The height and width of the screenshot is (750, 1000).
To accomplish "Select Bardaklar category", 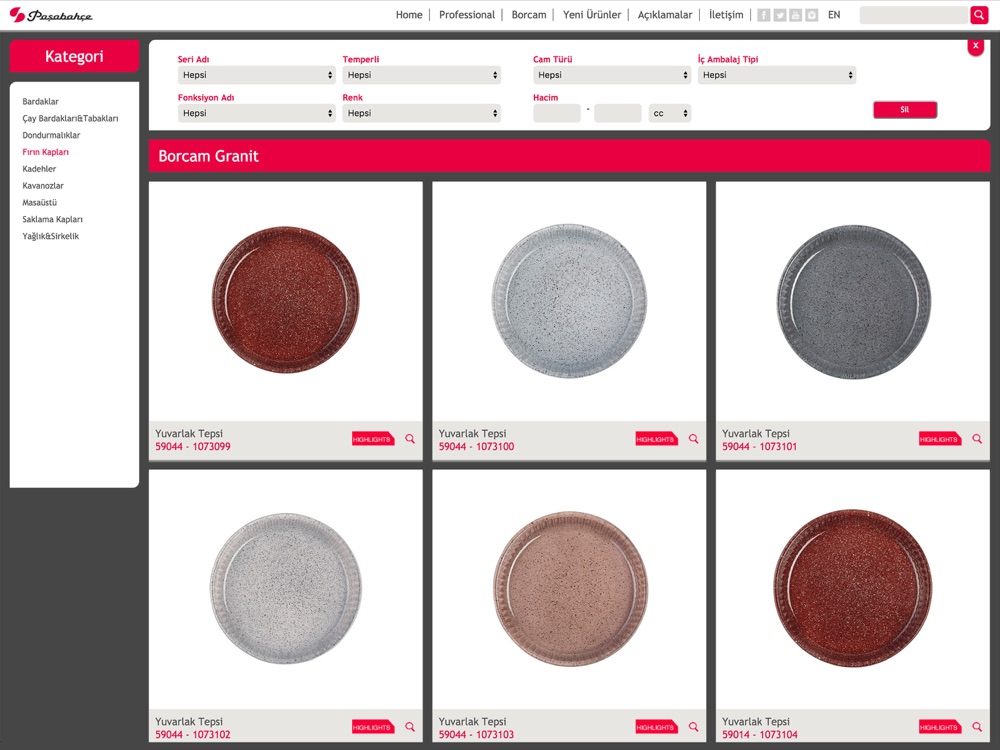I will (40, 101).
